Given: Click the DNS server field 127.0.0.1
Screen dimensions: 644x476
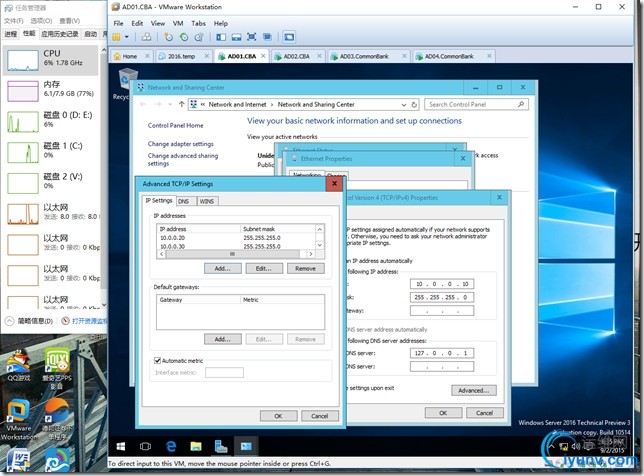Looking at the screenshot, I should coord(442,353).
